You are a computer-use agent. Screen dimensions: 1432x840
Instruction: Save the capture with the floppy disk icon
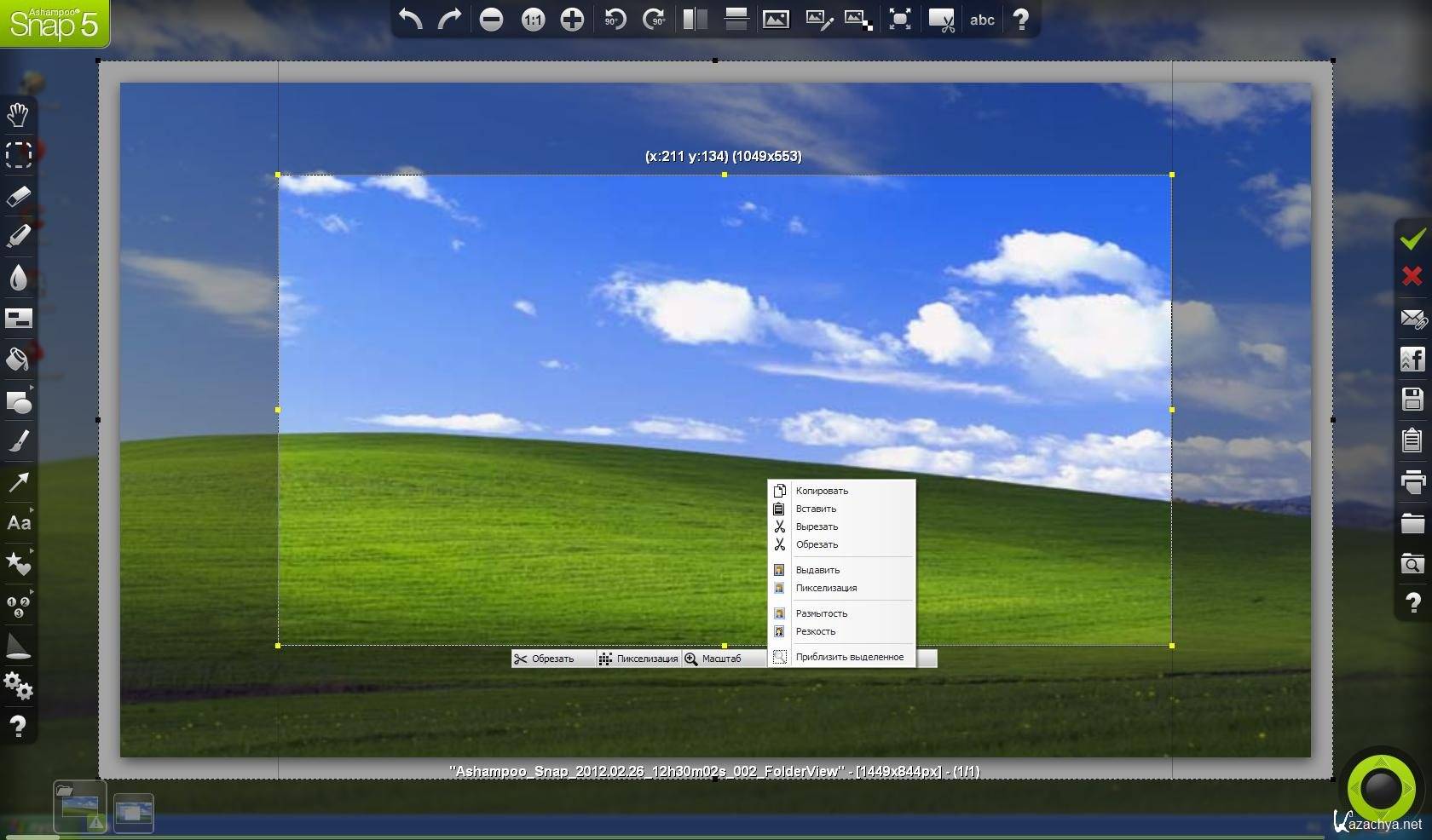[1412, 400]
